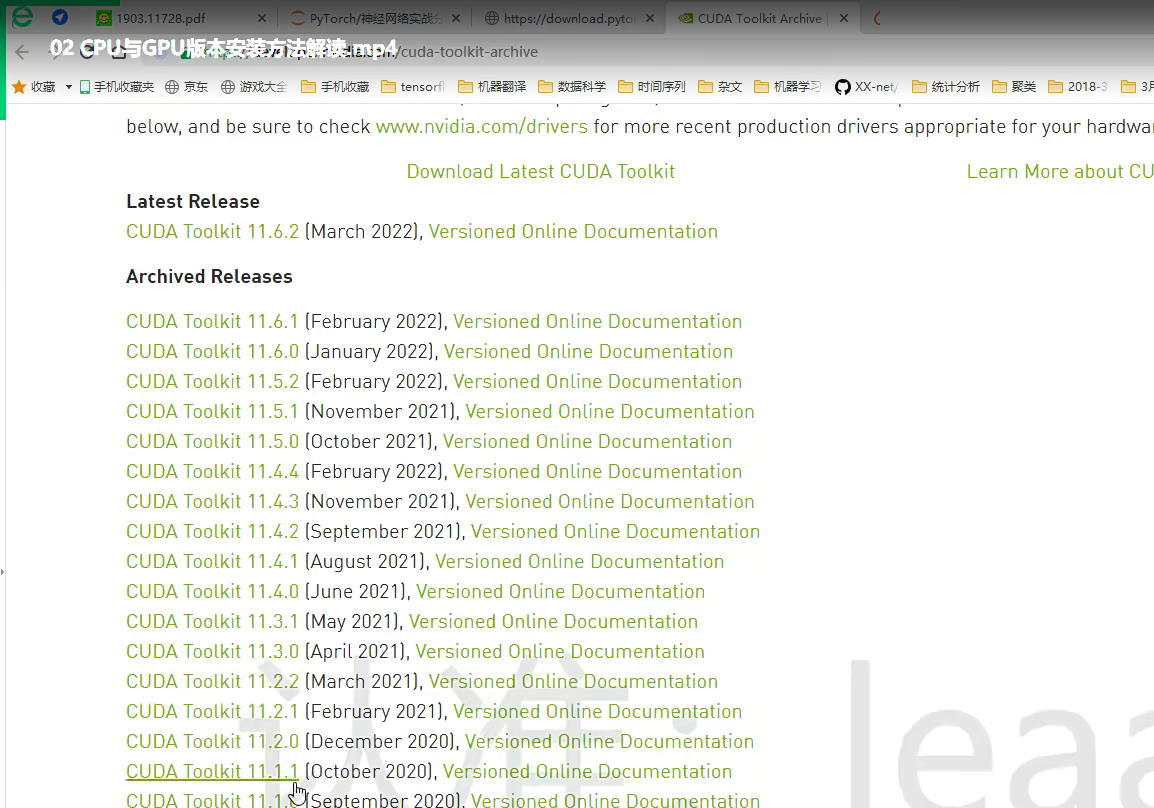The height and width of the screenshot is (808, 1154).
Task: Open the XX-net GitHub bookmark
Action: (x=866, y=87)
